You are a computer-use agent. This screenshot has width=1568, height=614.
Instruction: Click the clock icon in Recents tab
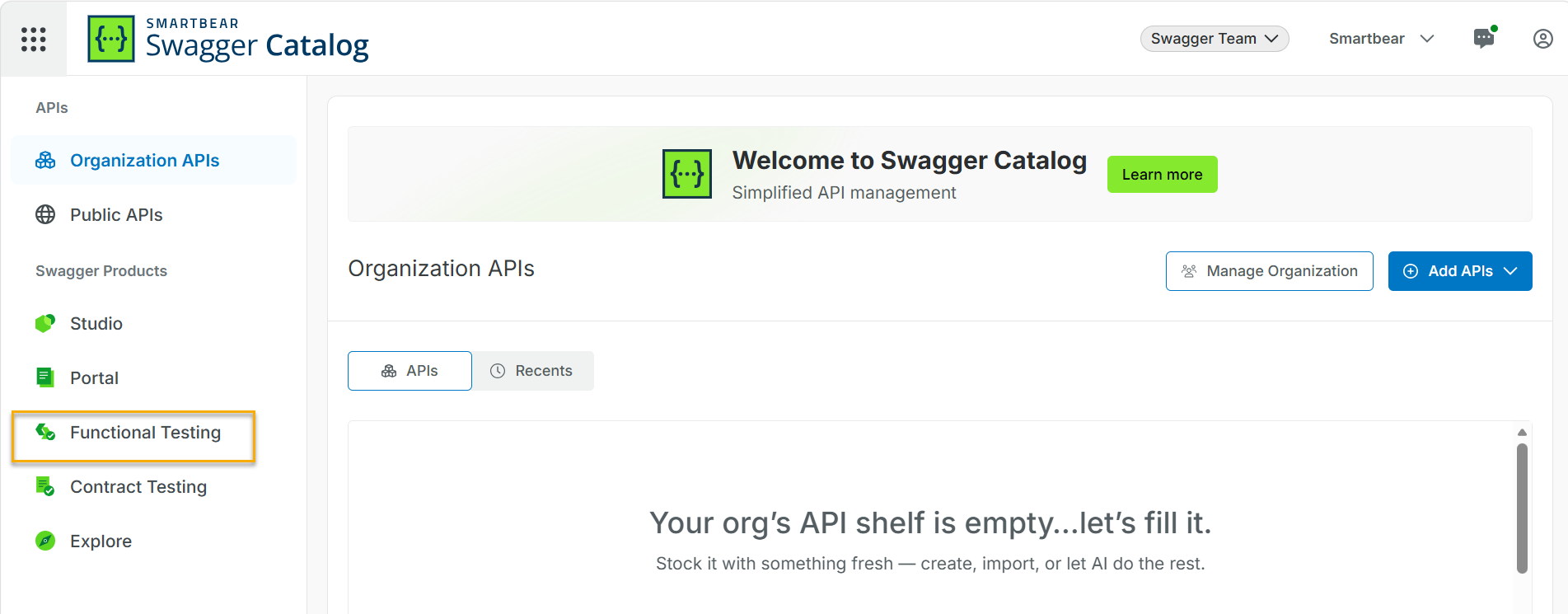(498, 371)
